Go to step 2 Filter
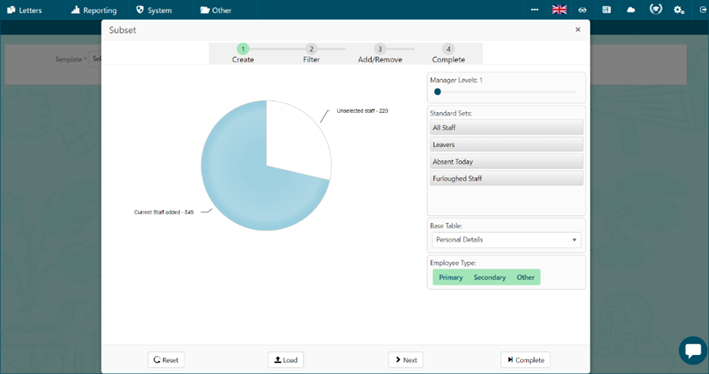 311,53
